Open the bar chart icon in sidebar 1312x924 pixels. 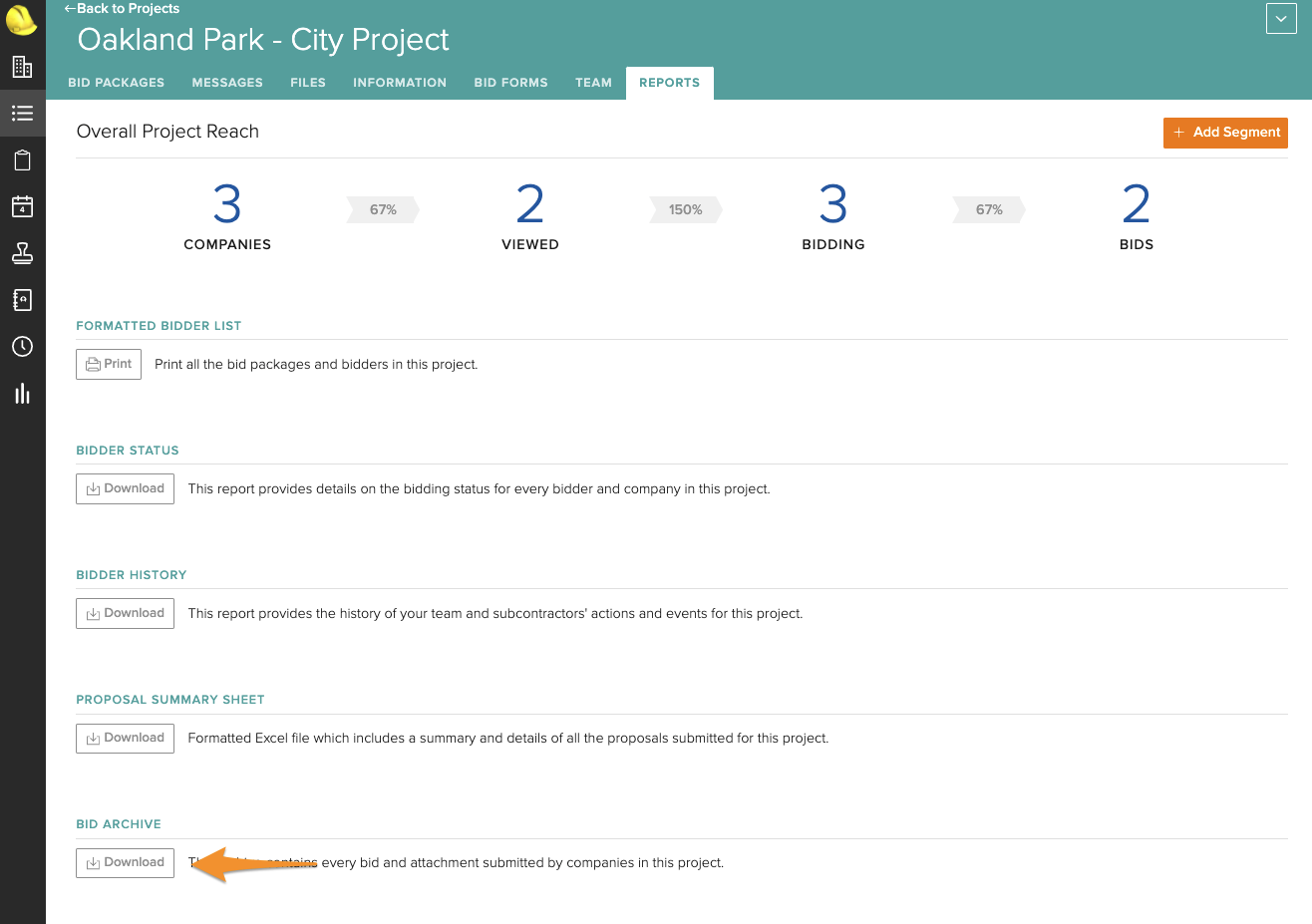tap(22, 394)
